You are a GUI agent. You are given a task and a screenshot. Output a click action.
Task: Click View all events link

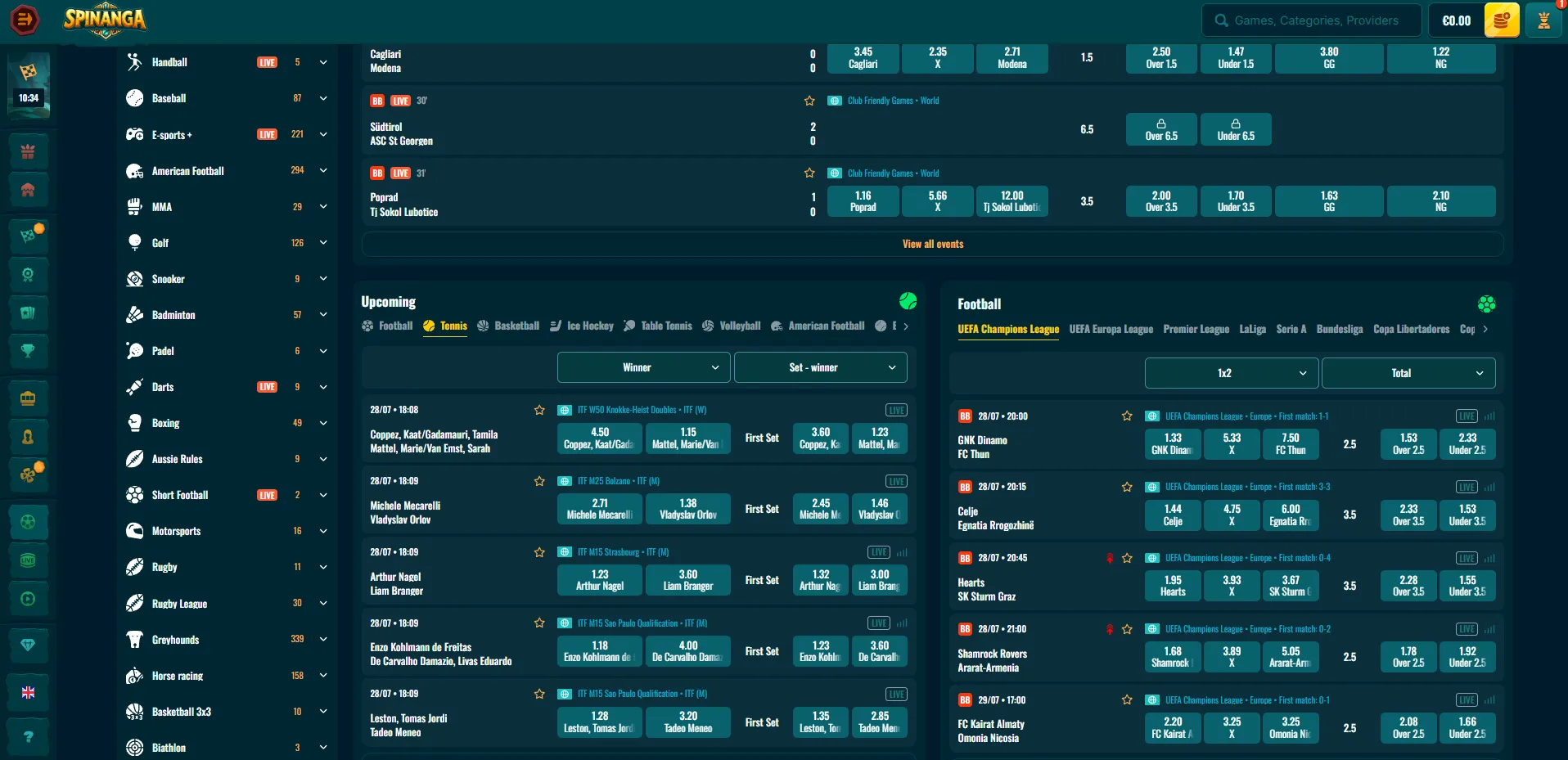tap(932, 244)
